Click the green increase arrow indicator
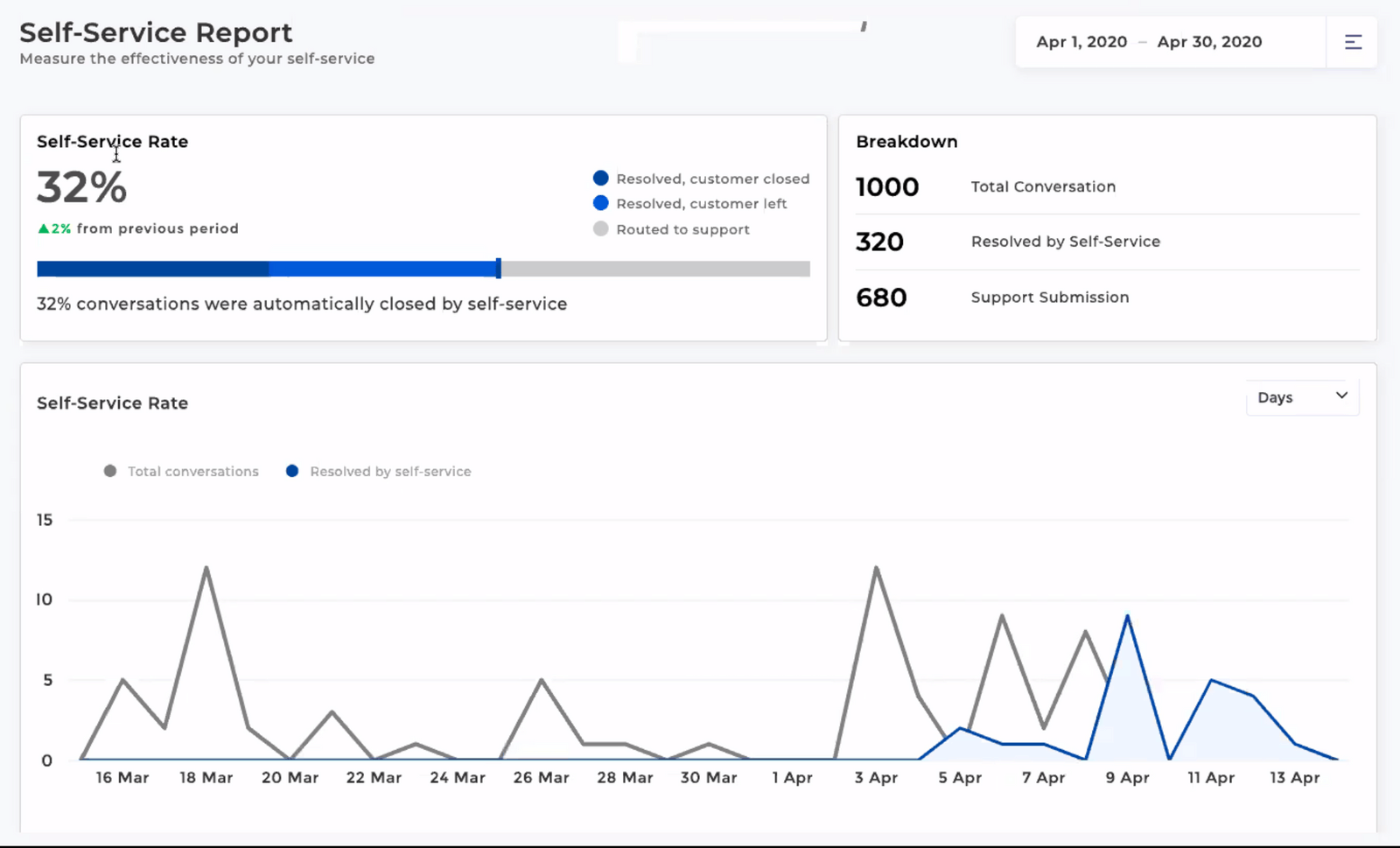This screenshot has height=848, width=1400. point(43,228)
